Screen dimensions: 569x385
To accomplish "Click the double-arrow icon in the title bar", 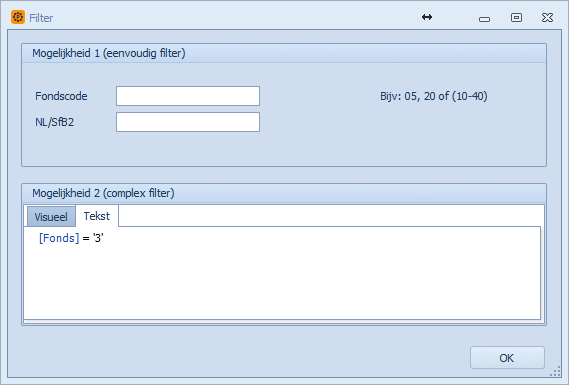I will point(427,17).
